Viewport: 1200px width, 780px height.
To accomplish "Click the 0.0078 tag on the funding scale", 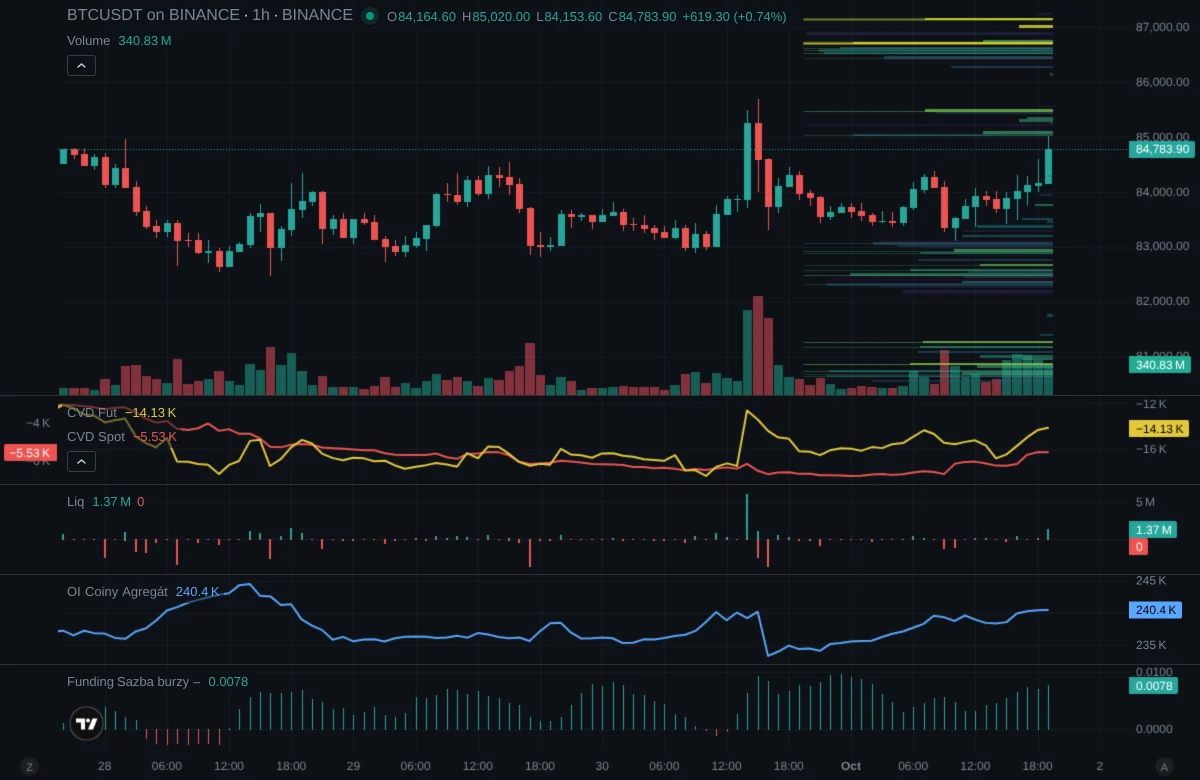I will click(1153, 686).
